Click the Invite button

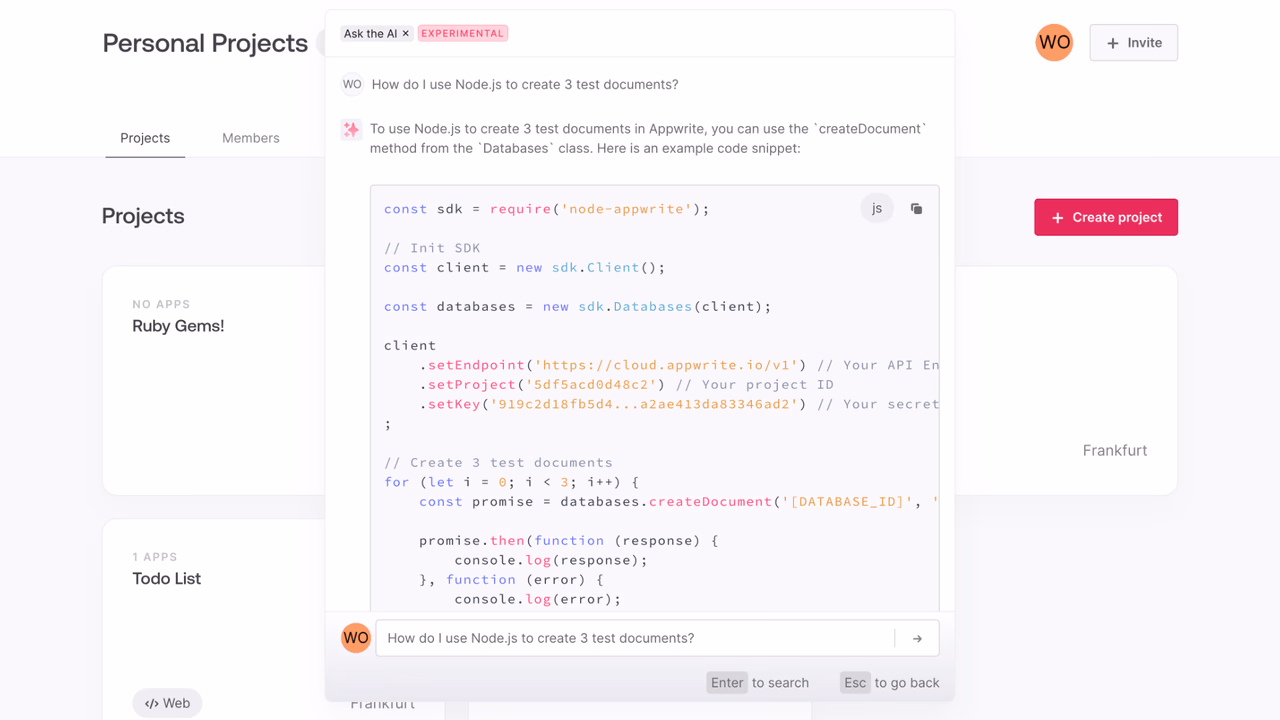pos(1134,43)
